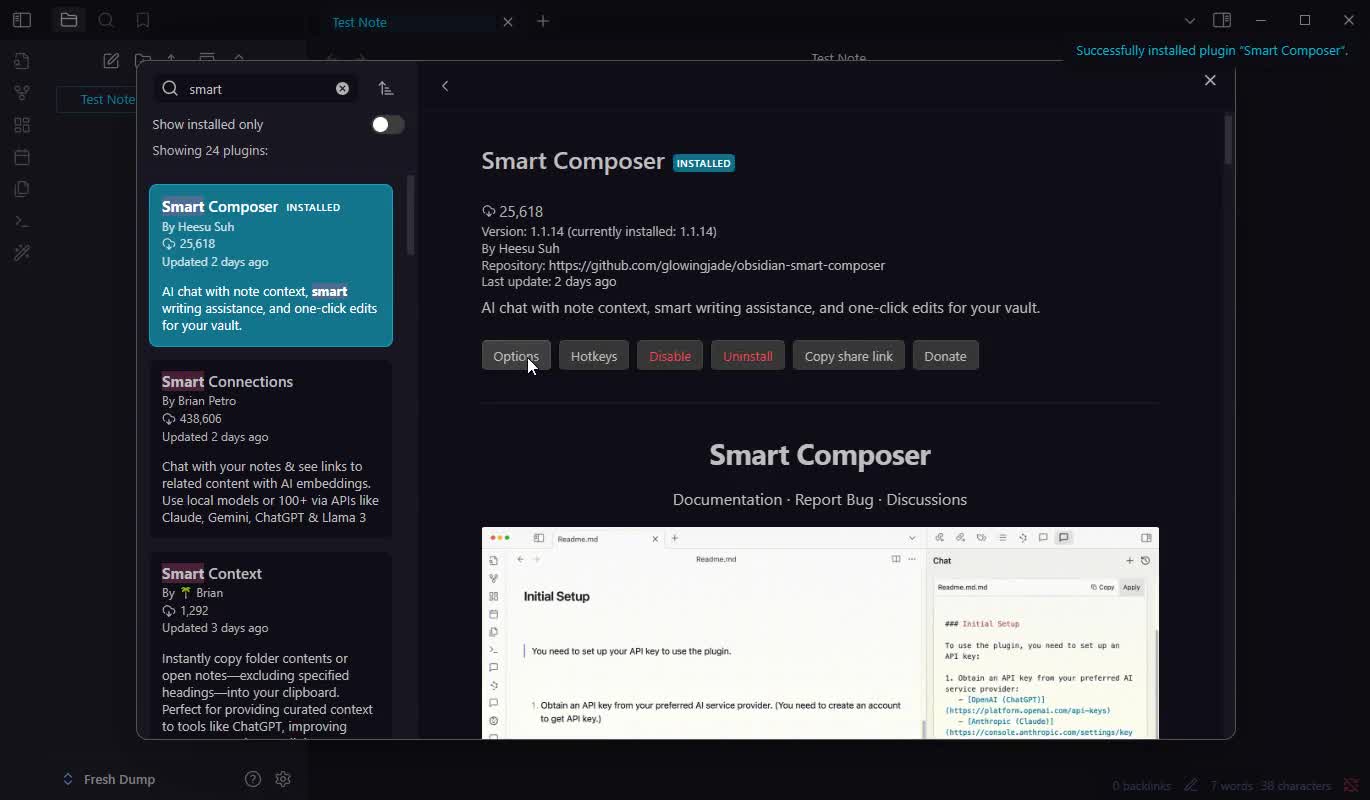Open the GitHub repository link
The width and height of the screenshot is (1370, 800).
click(717, 265)
